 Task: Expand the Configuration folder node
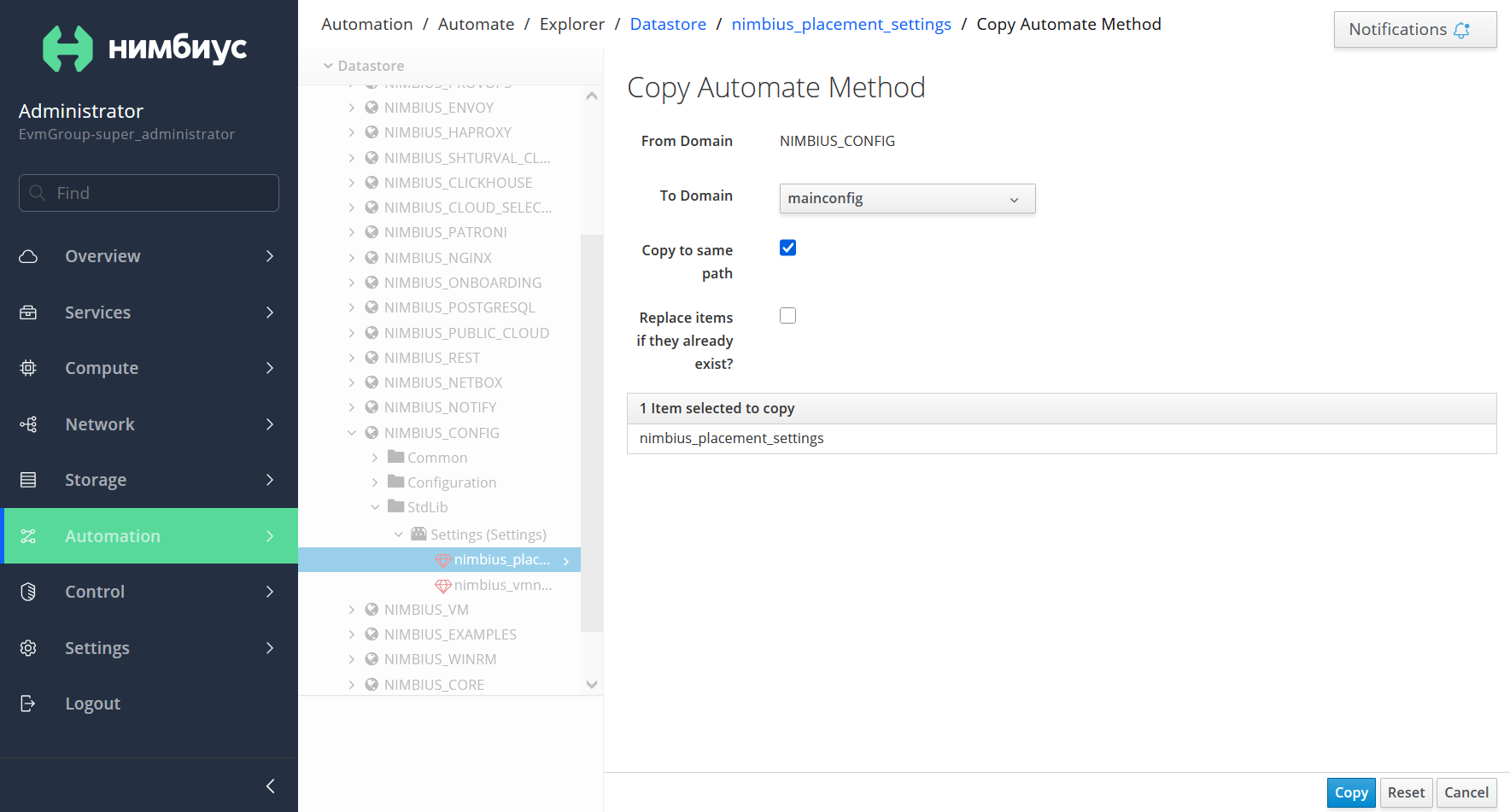point(374,482)
